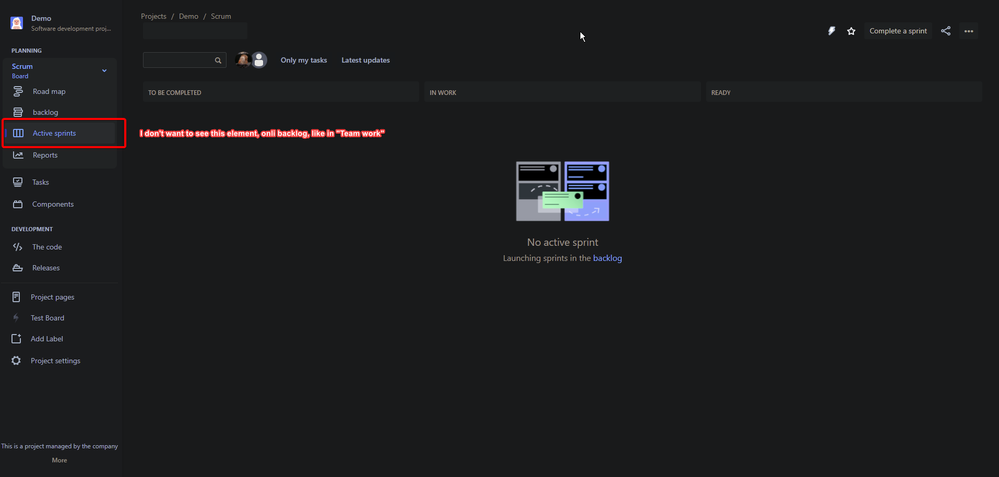Click More link at sidebar bottom

click(59, 460)
